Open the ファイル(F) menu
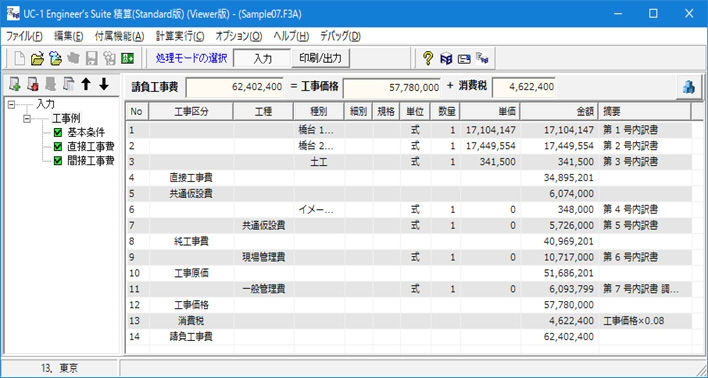The image size is (708, 378). 24,36
